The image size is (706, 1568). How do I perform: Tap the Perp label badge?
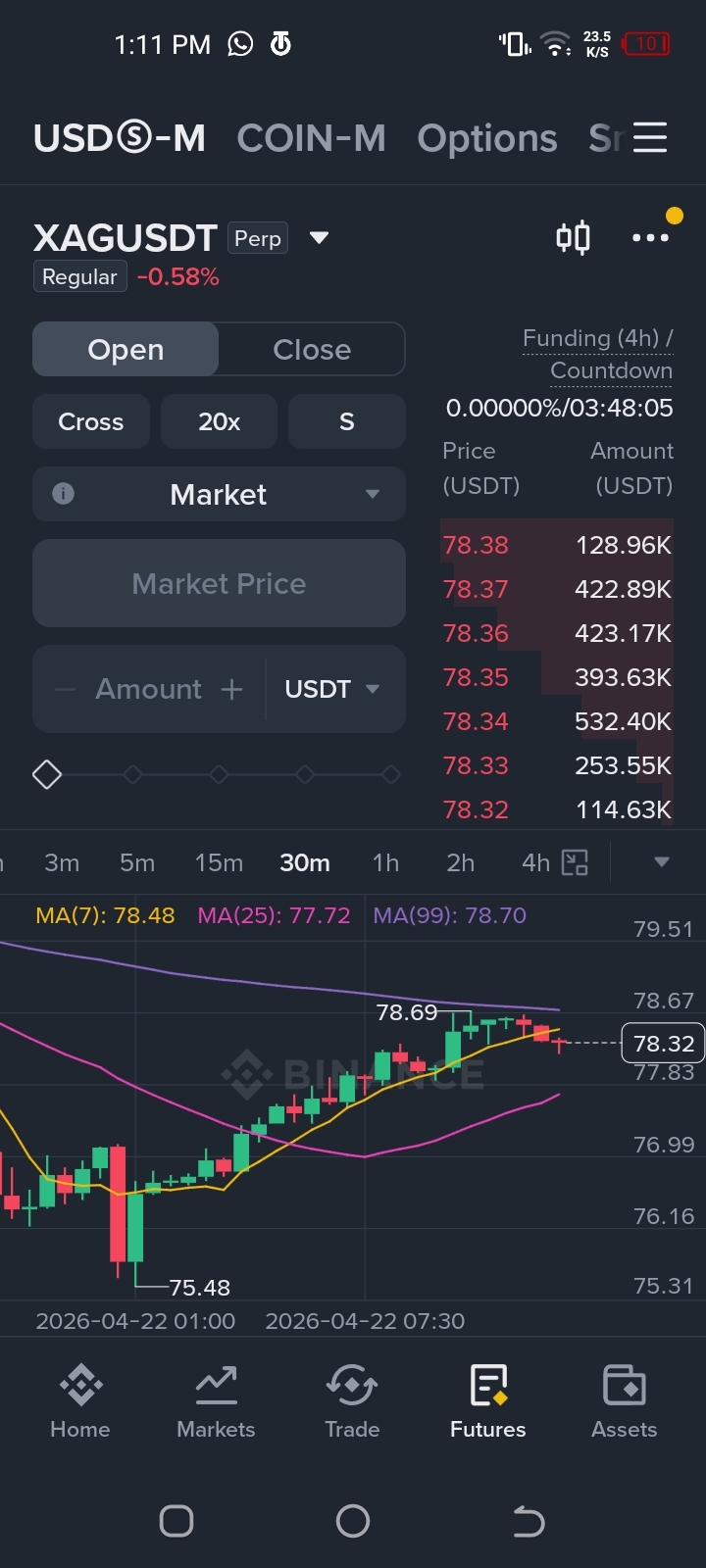click(258, 238)
